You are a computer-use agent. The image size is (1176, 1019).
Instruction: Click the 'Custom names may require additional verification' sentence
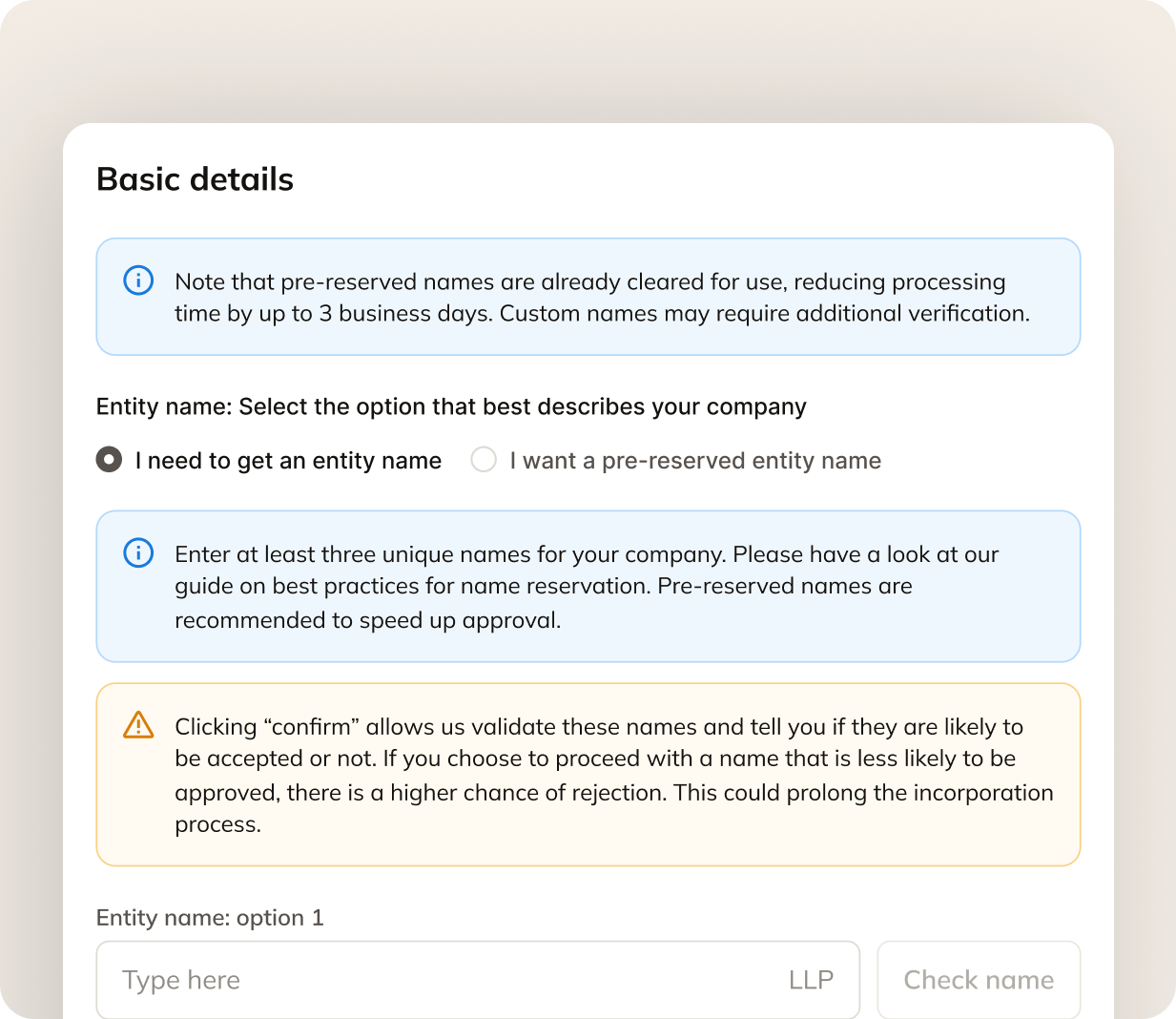765,314
